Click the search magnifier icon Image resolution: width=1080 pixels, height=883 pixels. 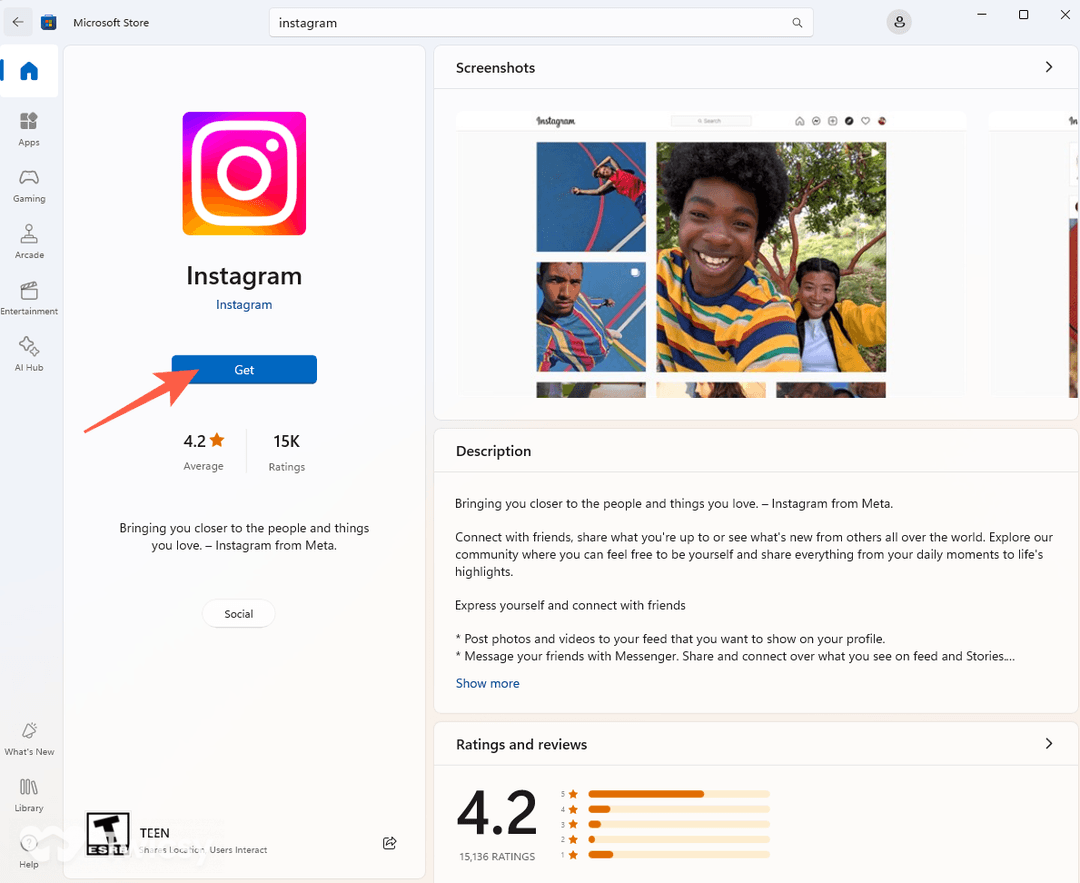(x=797, y=23)
